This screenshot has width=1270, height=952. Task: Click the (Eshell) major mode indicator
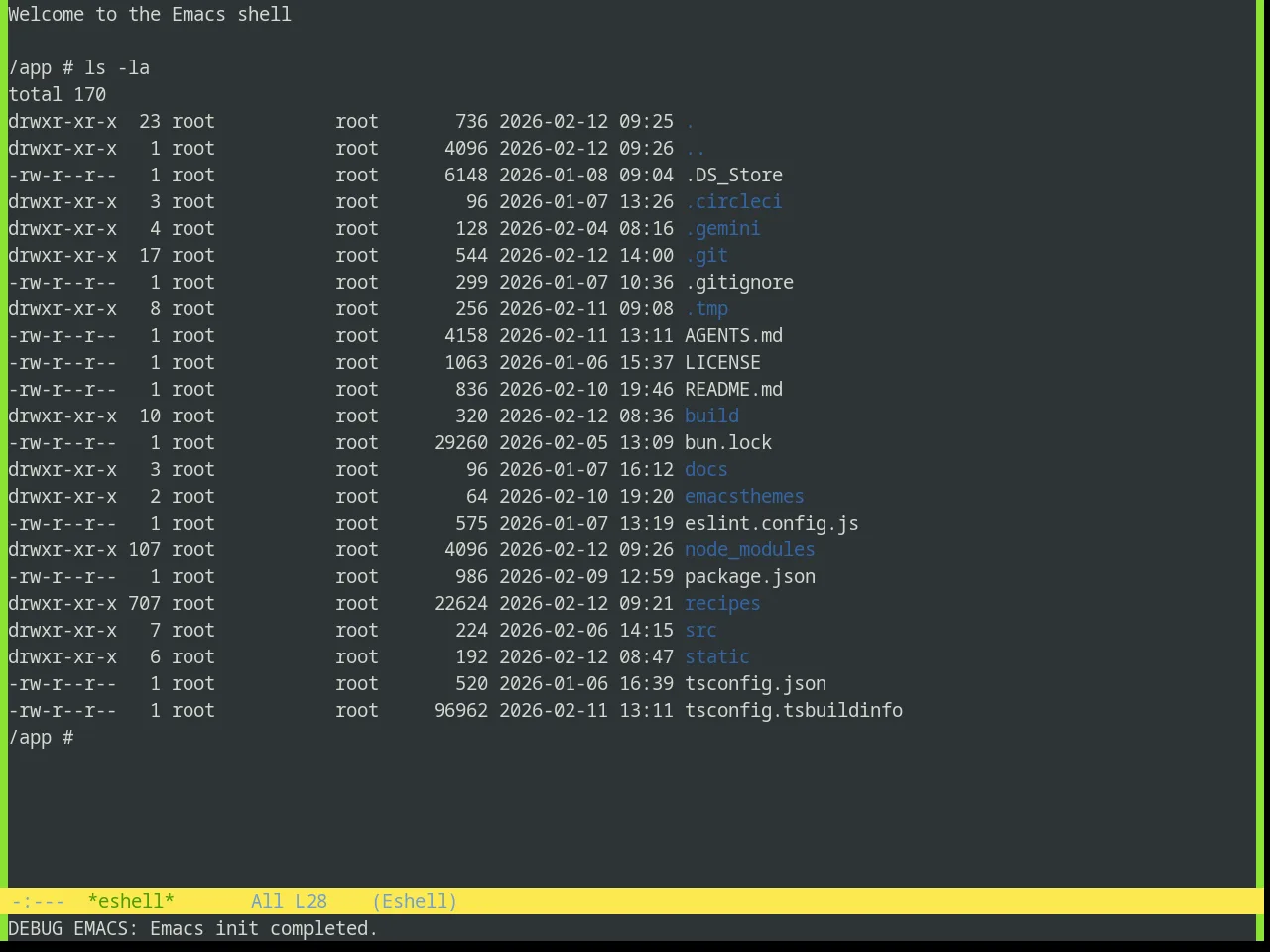click(415, 901)
